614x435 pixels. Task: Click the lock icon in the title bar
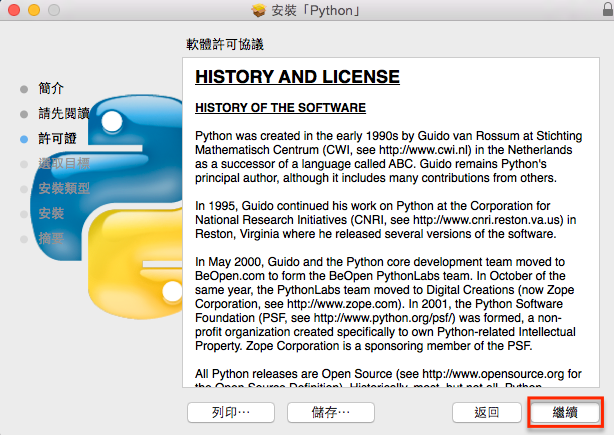pos(608,9)
